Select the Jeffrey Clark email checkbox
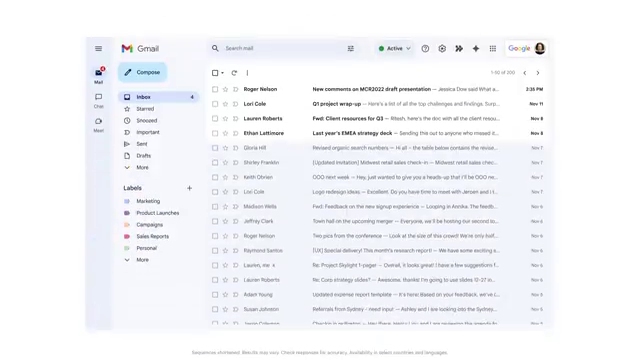 tap(215, 222)
